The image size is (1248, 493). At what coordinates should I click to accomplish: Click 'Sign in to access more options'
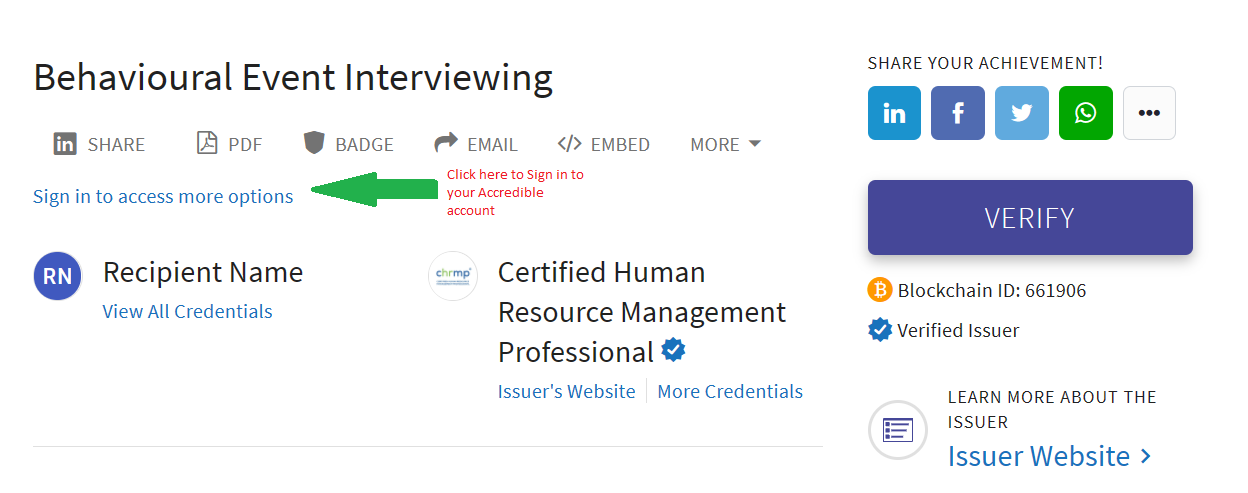pyautogui.click(x=163, y=196)
